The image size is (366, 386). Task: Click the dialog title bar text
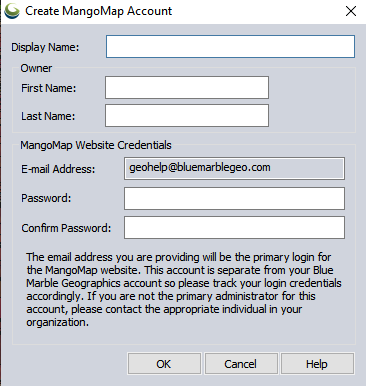pos(99,11)
